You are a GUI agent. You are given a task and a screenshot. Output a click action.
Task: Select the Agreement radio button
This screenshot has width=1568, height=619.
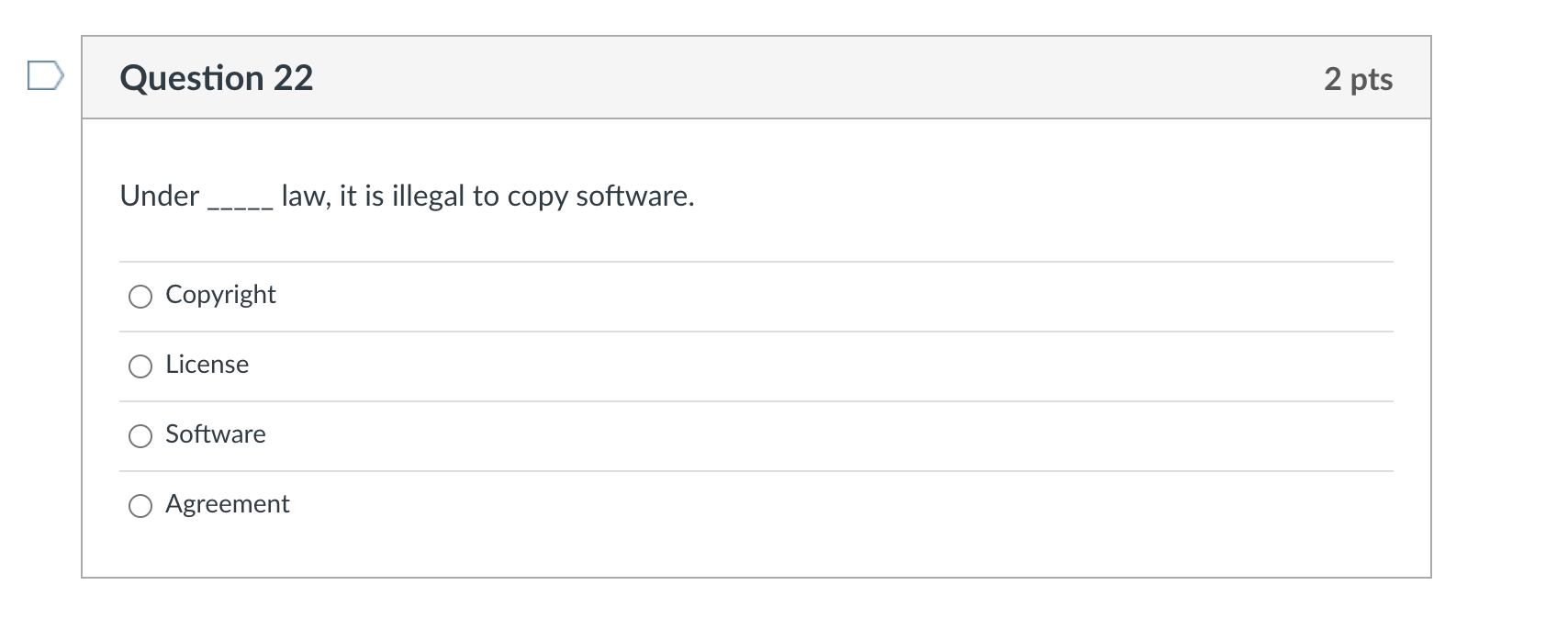point(140,505)
